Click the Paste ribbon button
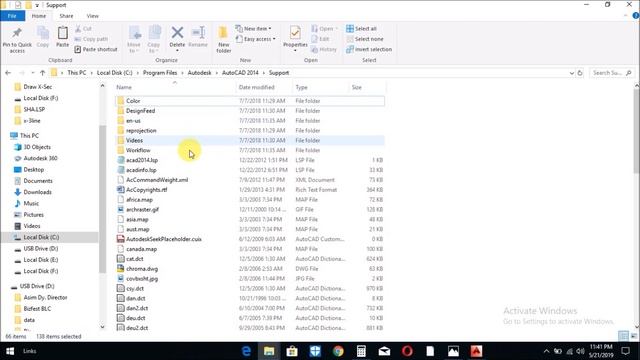640x360 pixels. coord(62,37)
